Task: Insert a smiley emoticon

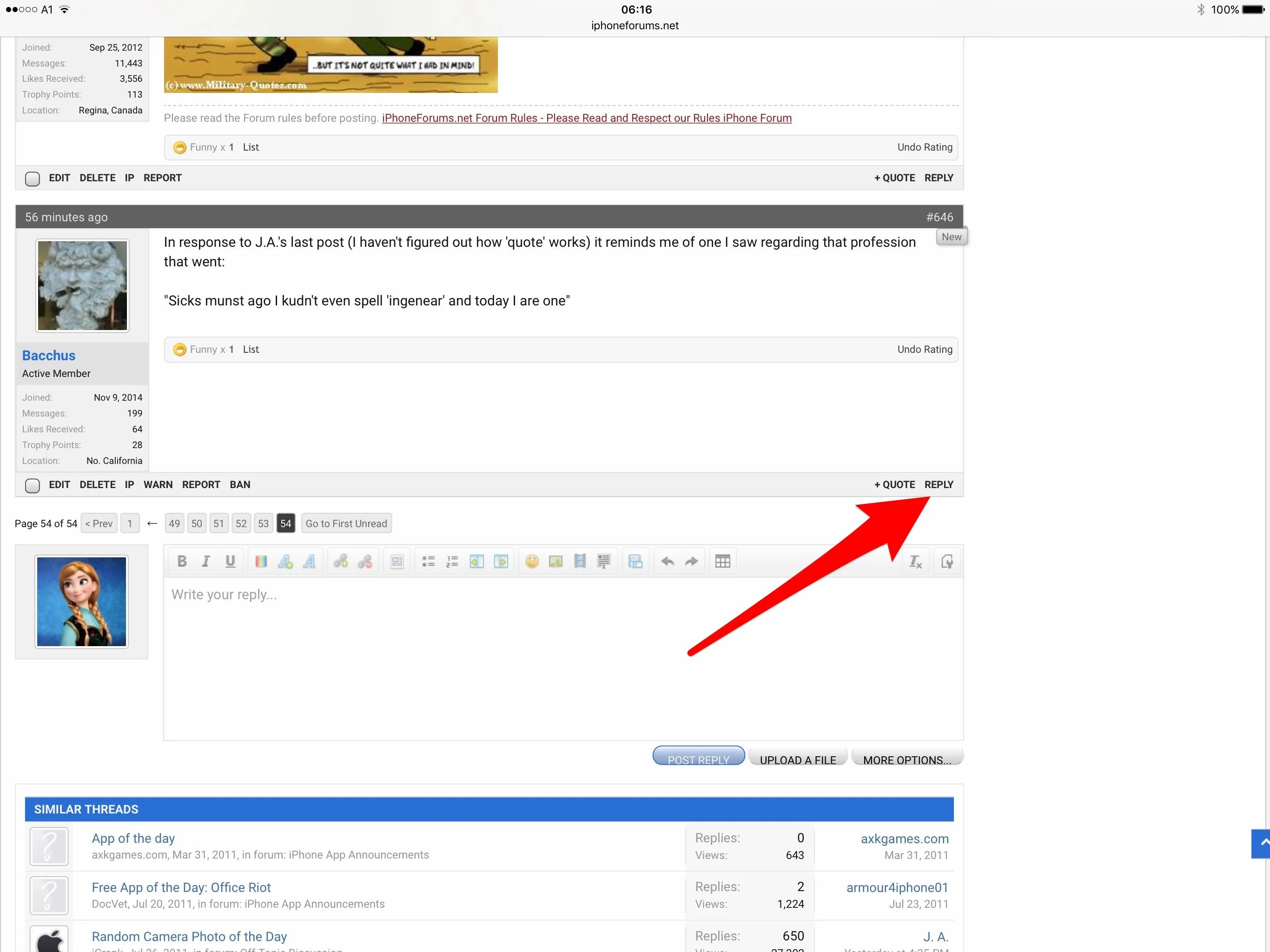Action: pos(532,561)
